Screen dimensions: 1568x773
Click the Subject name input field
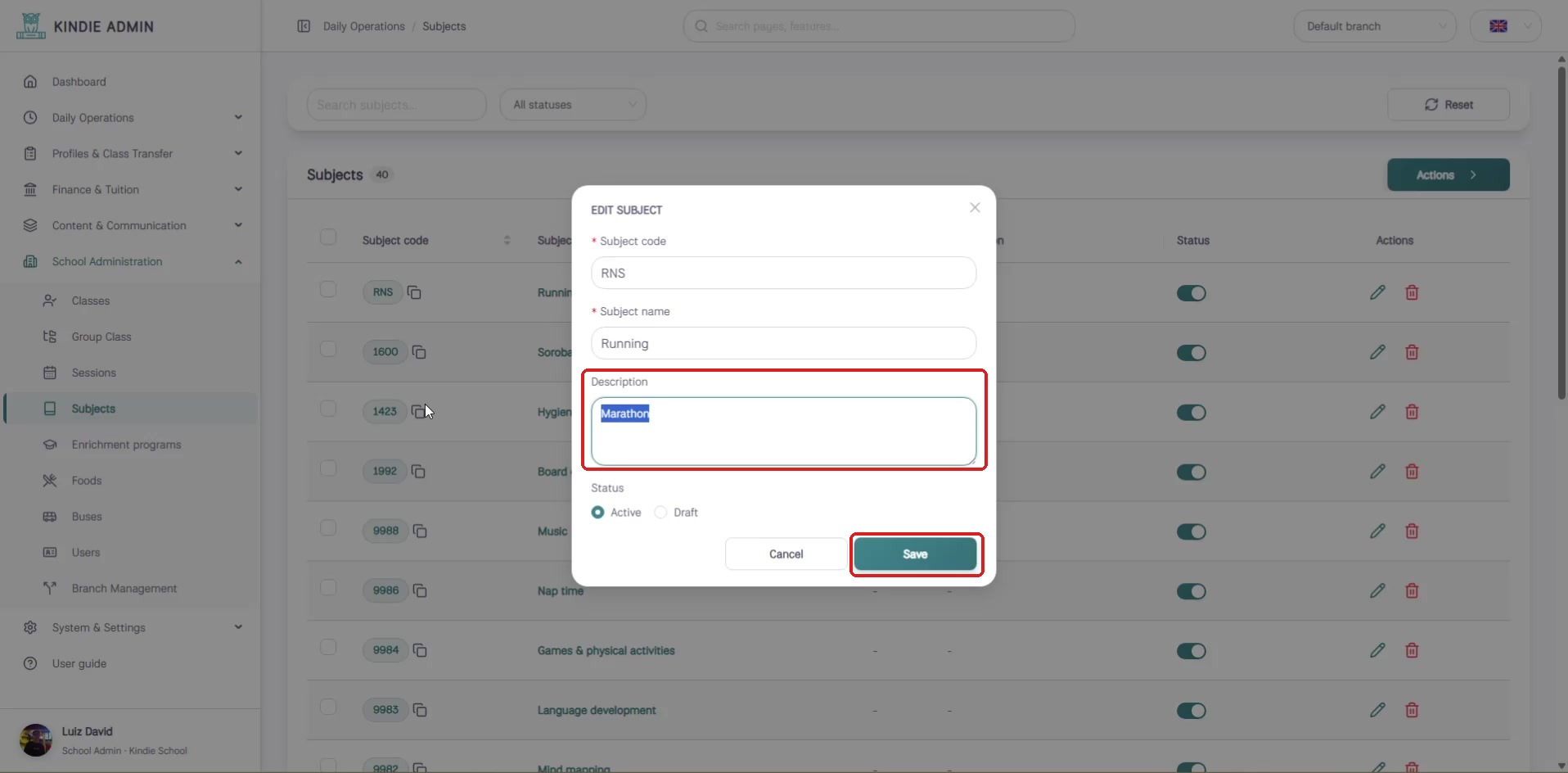click(x=783, y=343)
